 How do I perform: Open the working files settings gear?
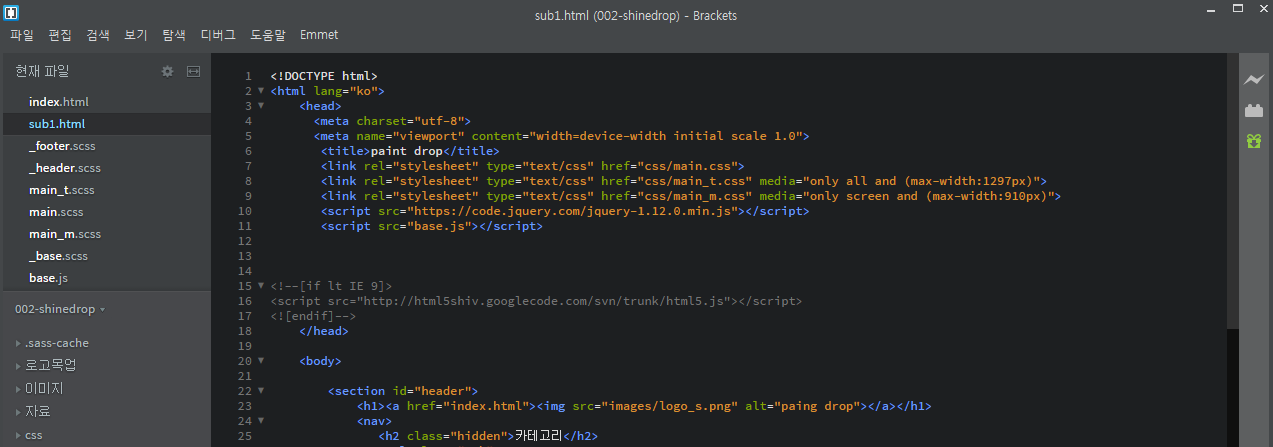coord(168,72)
